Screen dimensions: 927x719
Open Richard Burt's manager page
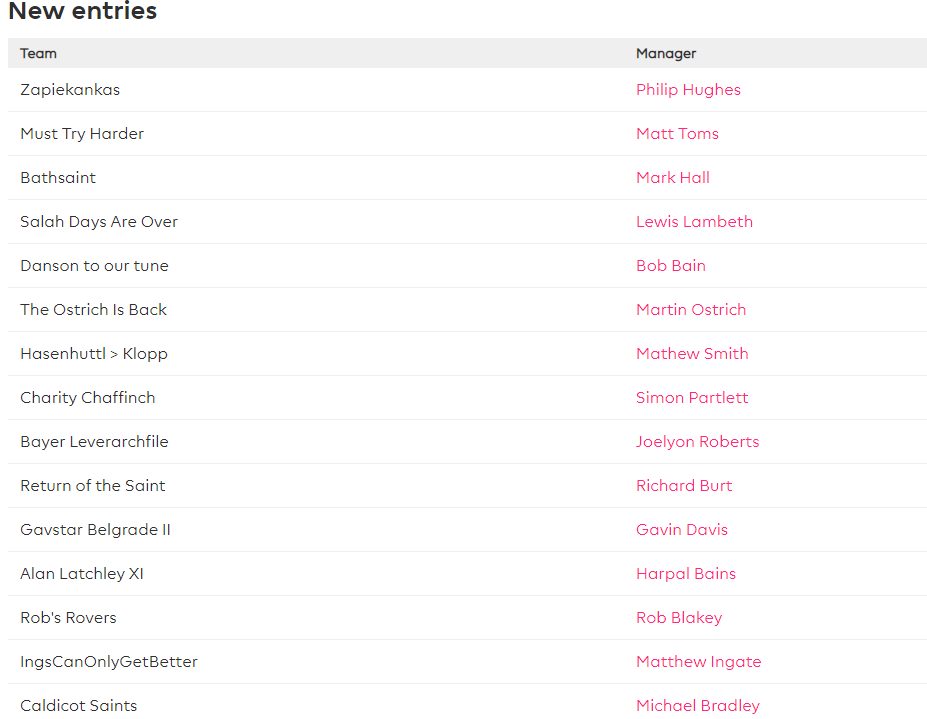click(x=684, y=486)
